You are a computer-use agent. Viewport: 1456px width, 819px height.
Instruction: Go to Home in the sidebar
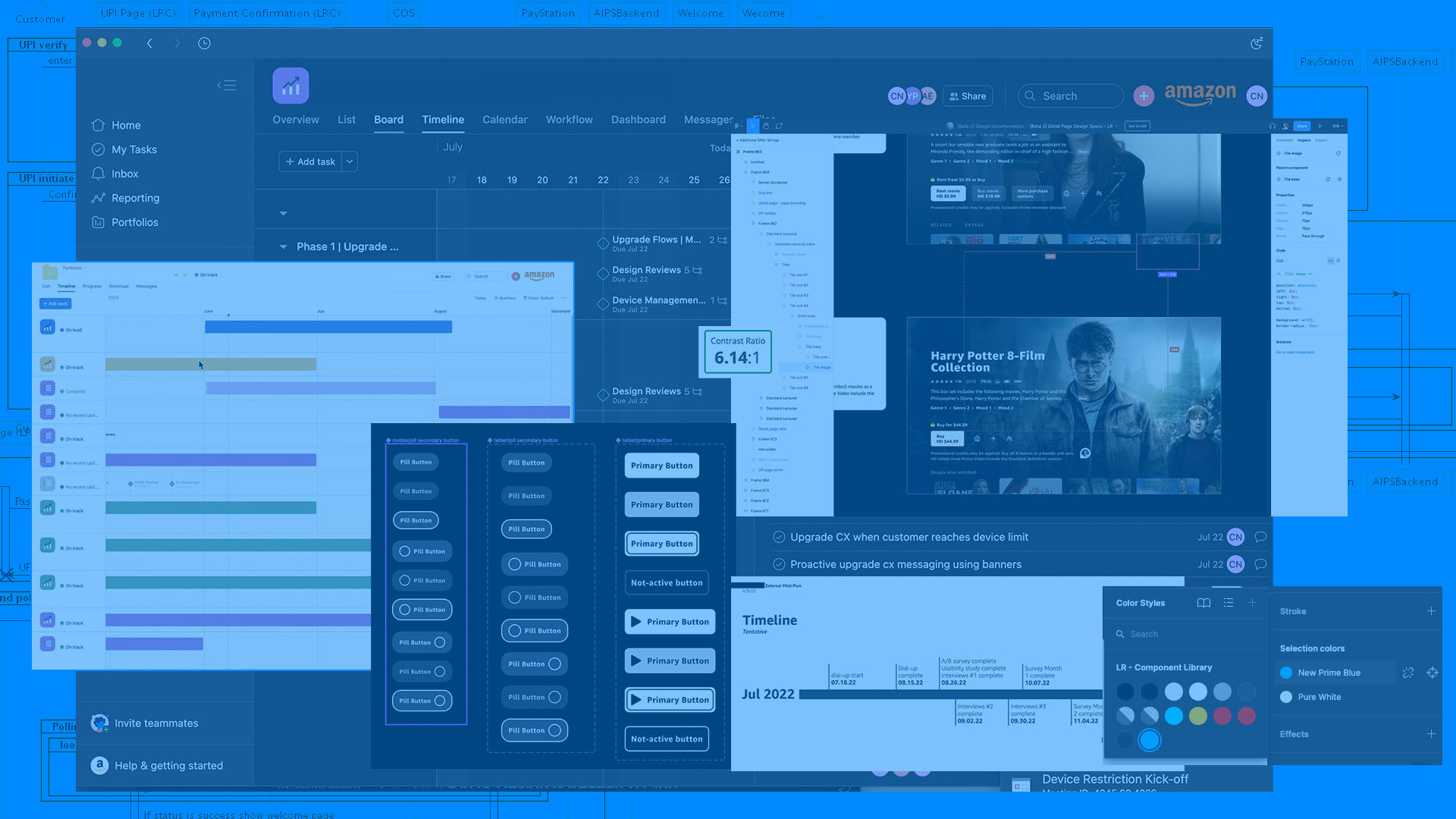click(x=117, y=125)
